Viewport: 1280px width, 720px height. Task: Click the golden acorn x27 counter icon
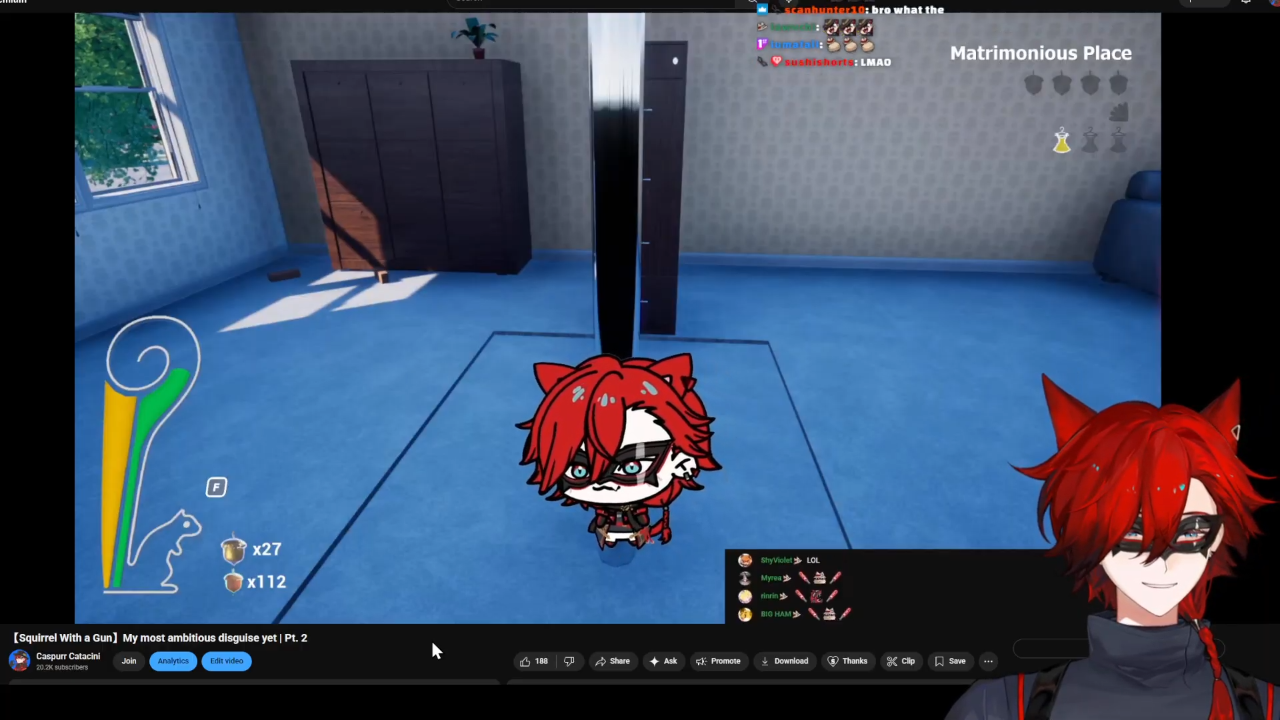(233, 549)
